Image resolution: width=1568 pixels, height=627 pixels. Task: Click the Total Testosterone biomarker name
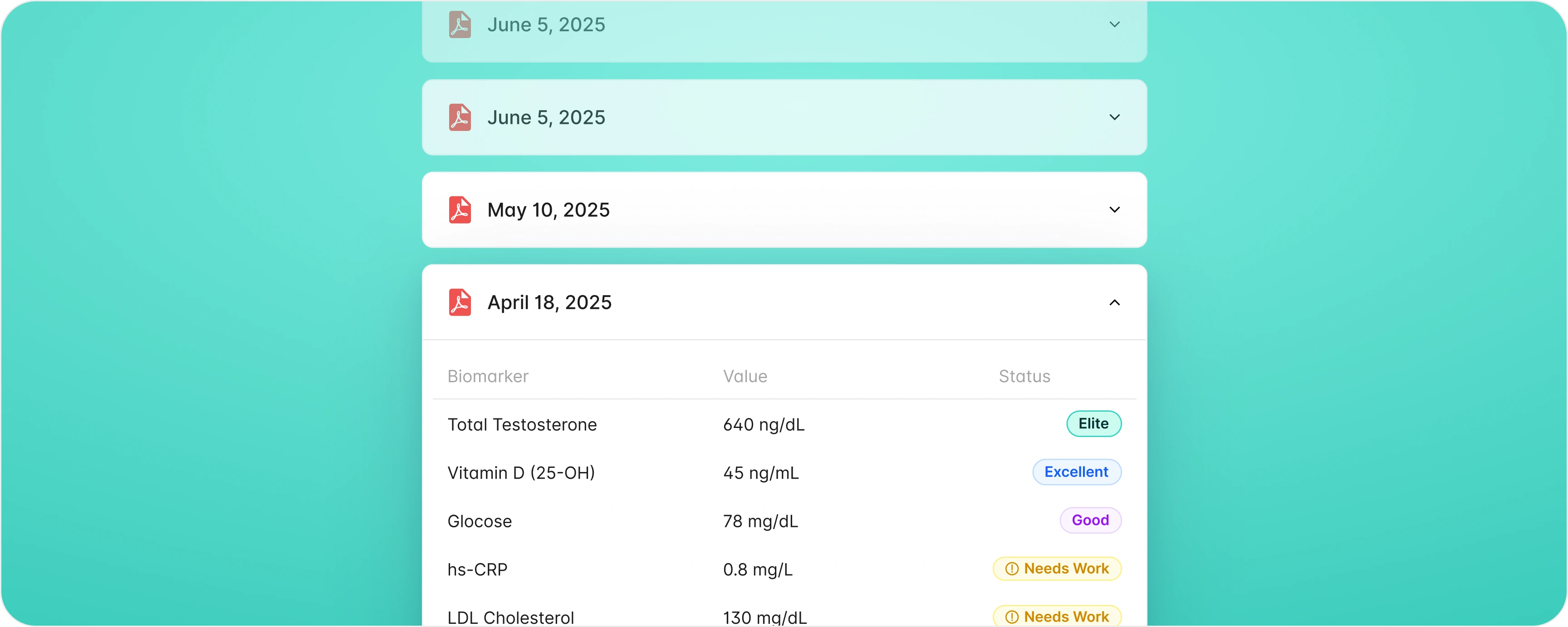click(522, 424)
